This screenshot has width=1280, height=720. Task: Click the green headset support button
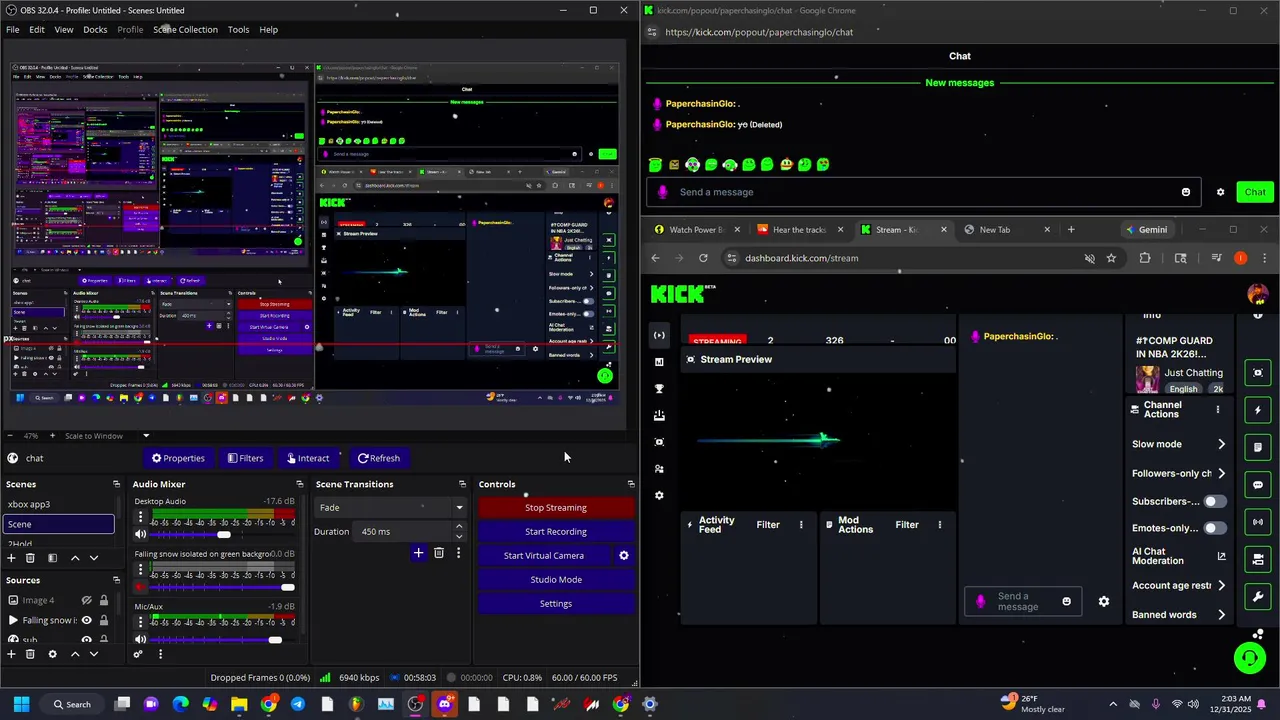pyautogui.click(x=1249, y=657)
